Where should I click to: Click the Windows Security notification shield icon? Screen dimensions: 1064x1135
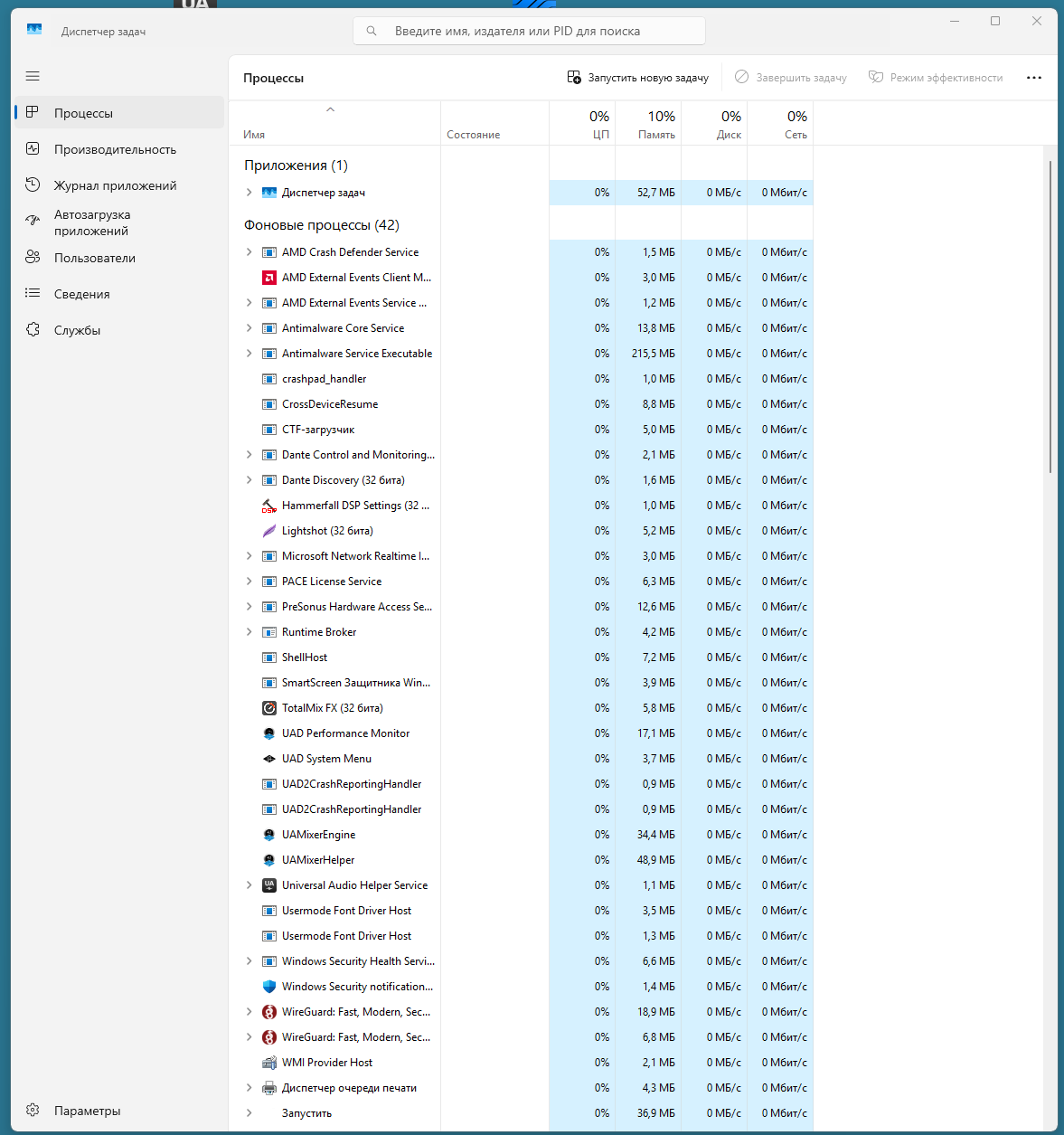tap(269, 987)
